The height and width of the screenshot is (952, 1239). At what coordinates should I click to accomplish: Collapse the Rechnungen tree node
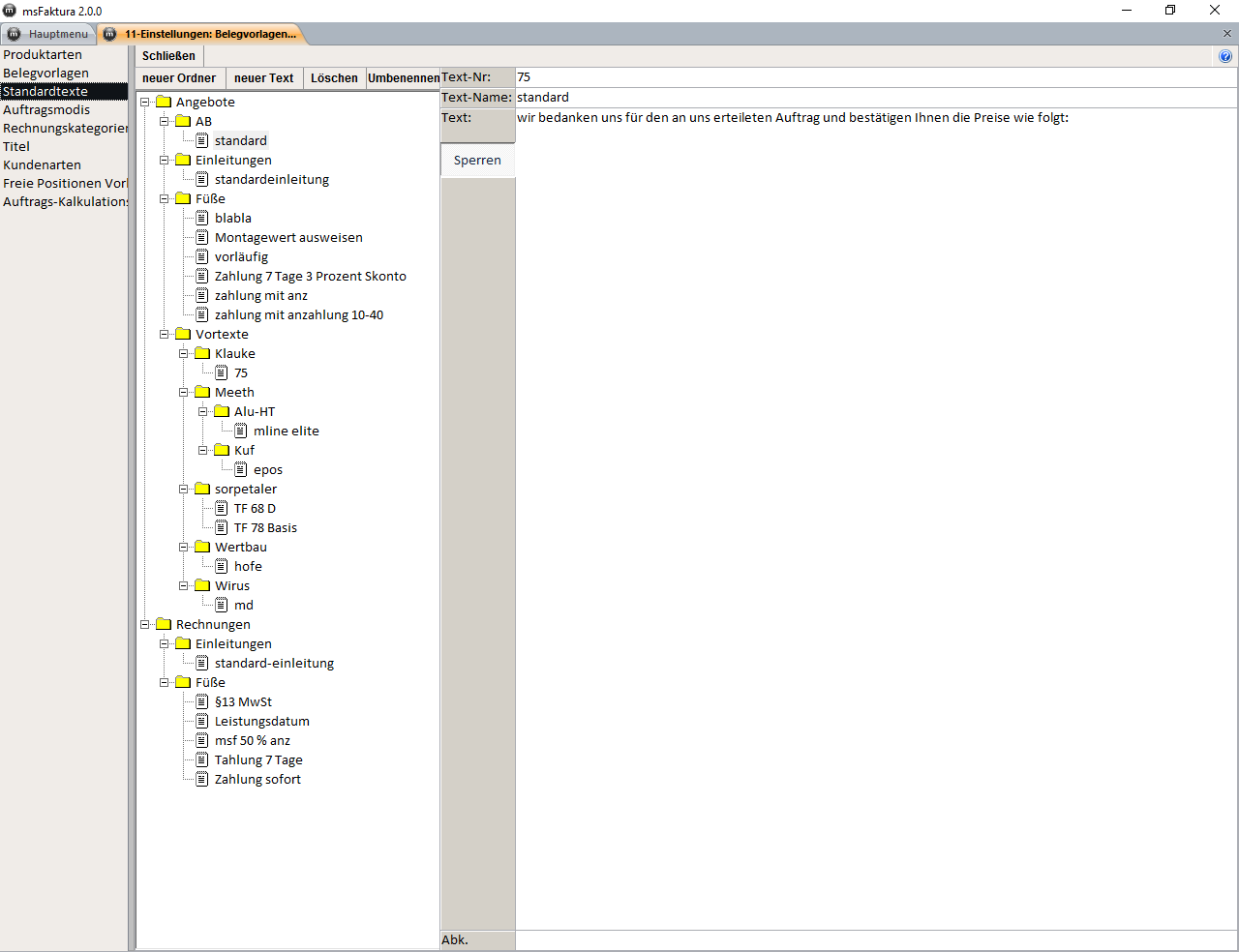click(x=145, y=624)
